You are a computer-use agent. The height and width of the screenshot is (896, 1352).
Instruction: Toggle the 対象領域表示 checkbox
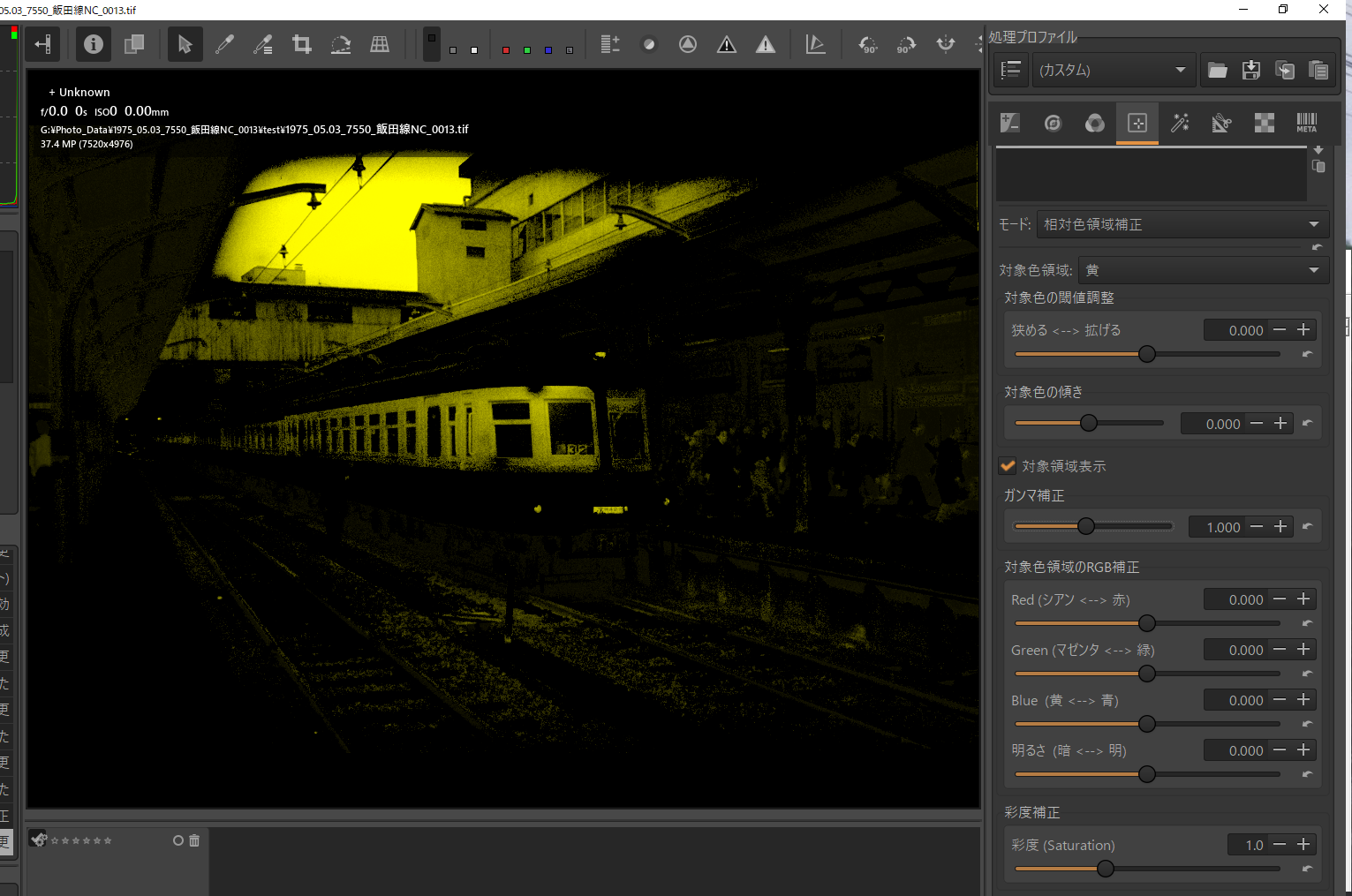(x=1008, y=466)
